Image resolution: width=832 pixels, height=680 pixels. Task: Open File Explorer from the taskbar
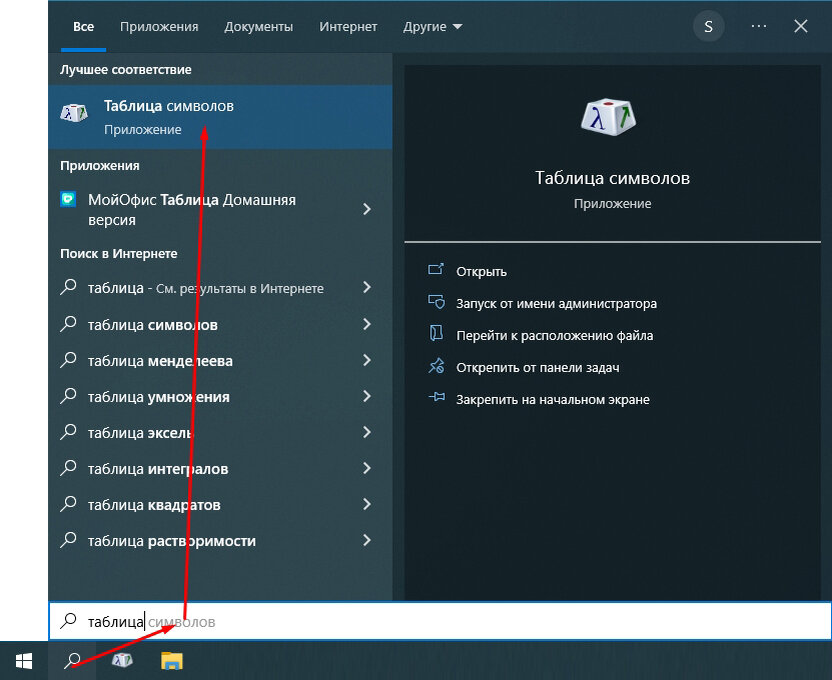click(172, 661)
